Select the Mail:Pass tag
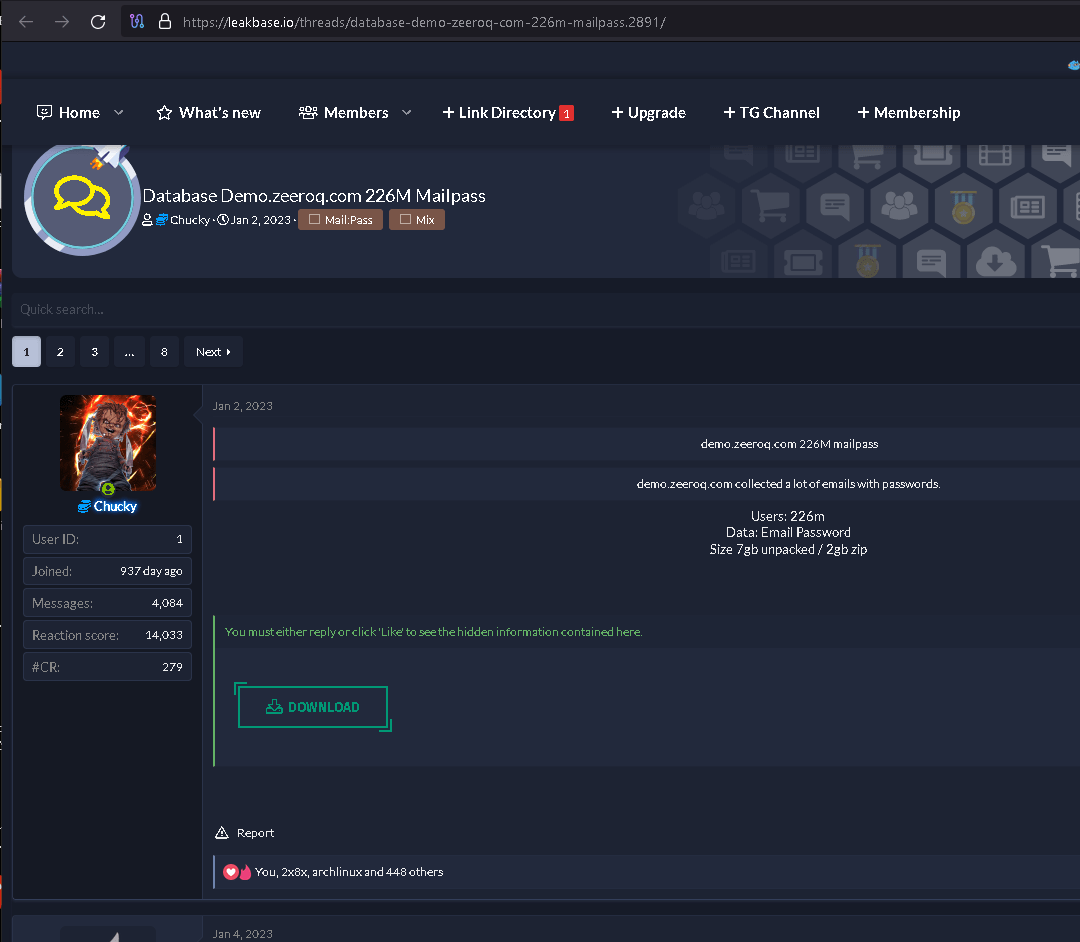1080x942 pixels. pos(340,220)
